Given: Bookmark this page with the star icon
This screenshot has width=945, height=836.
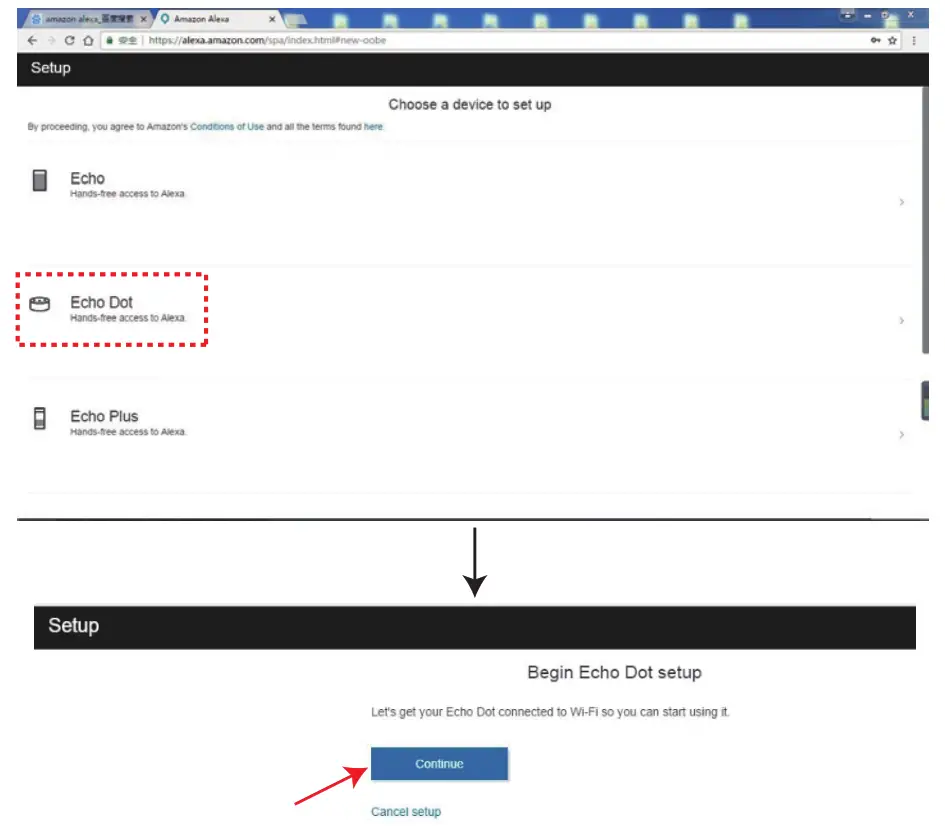Looking at the screenshot, I should (x=893, y=40).
